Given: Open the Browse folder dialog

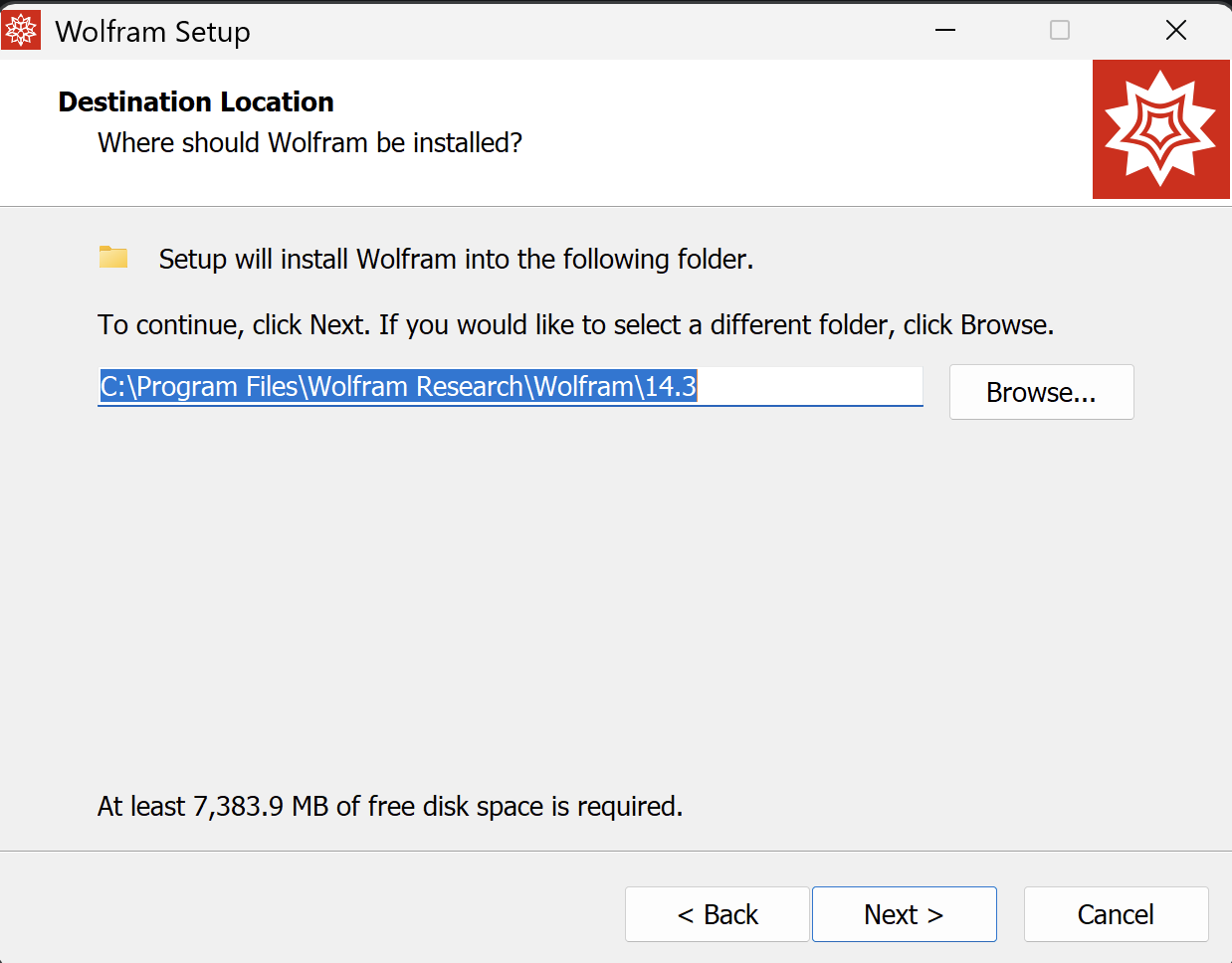Looking at the screenshot, I should point(1041,392).
